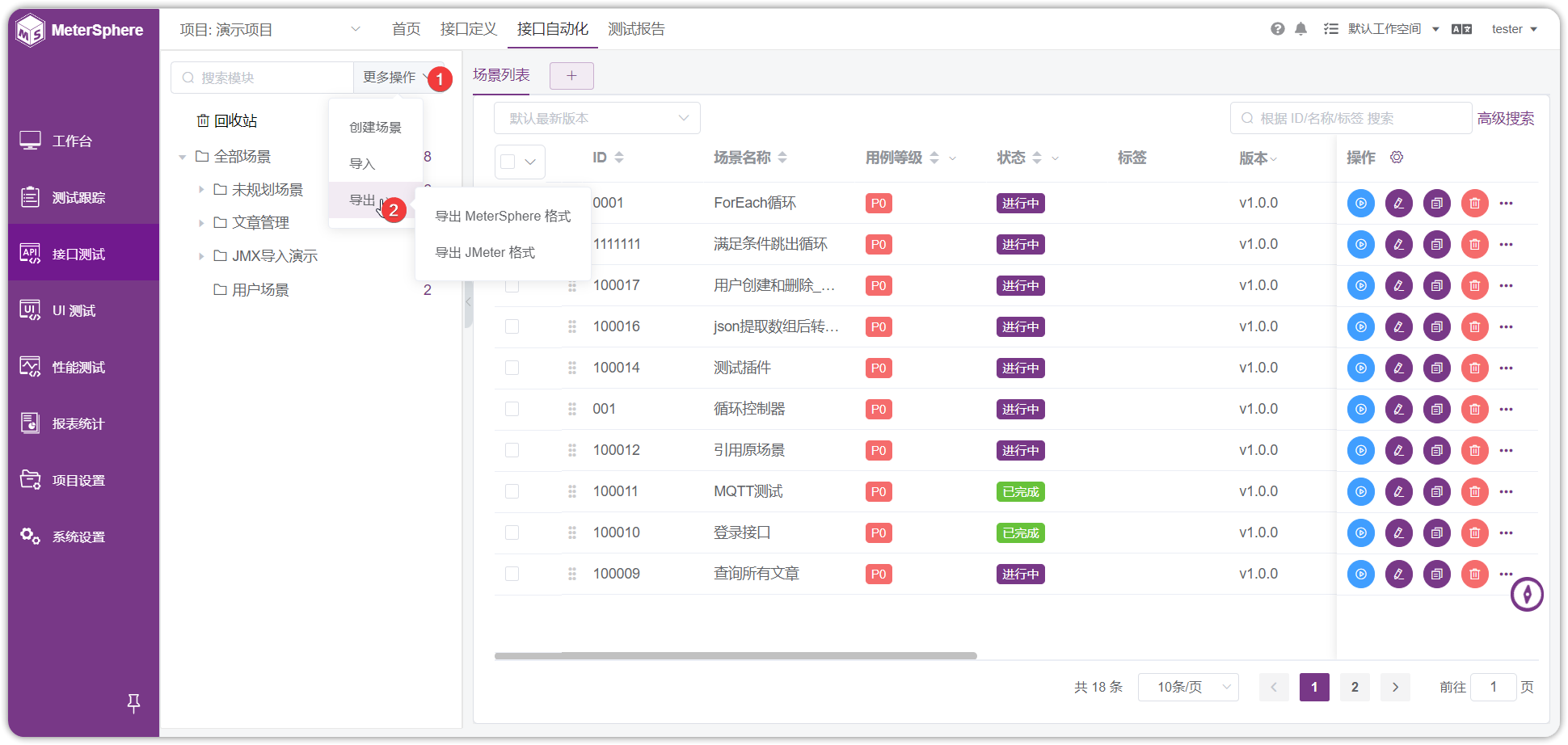Click the help question mark icon
1568x745 pixels.
tap(1277, 29)
